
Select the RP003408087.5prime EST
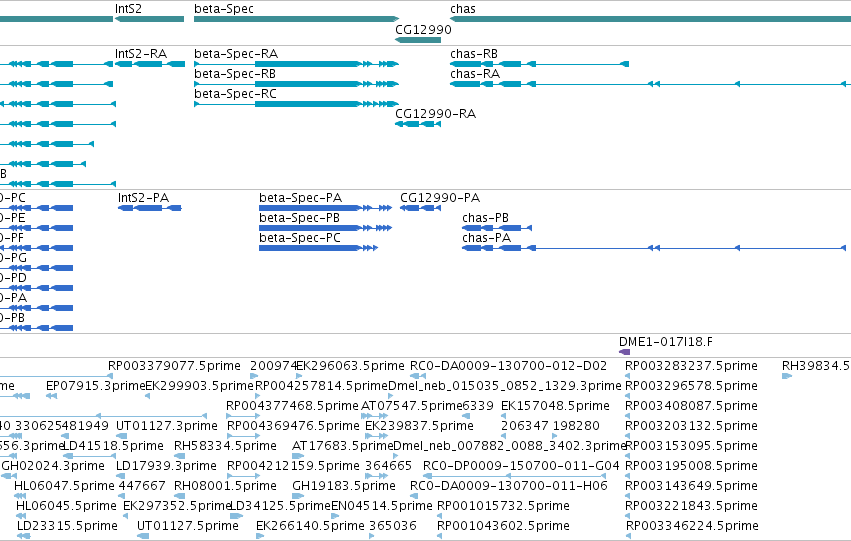pos(628,416)
